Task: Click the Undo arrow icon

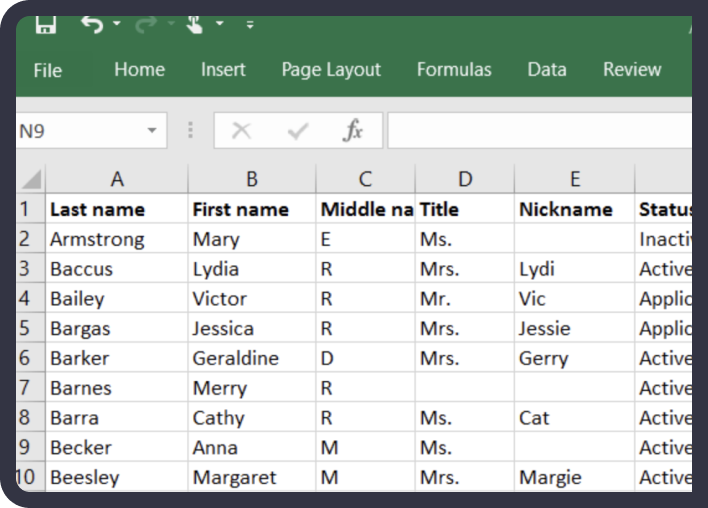Action: (x=92, y=24)
